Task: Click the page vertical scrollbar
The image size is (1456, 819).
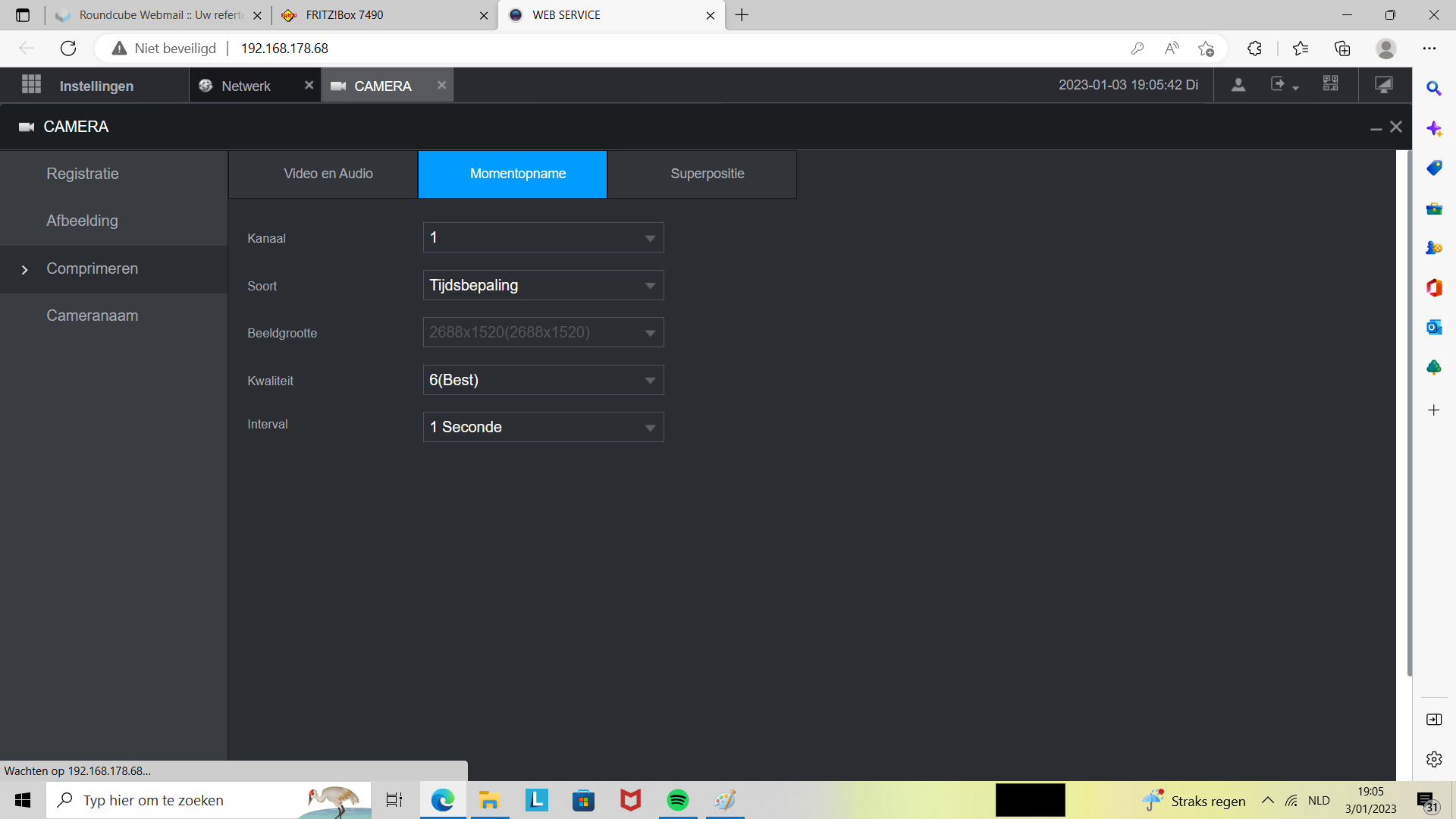Action: pos(1409,413)
